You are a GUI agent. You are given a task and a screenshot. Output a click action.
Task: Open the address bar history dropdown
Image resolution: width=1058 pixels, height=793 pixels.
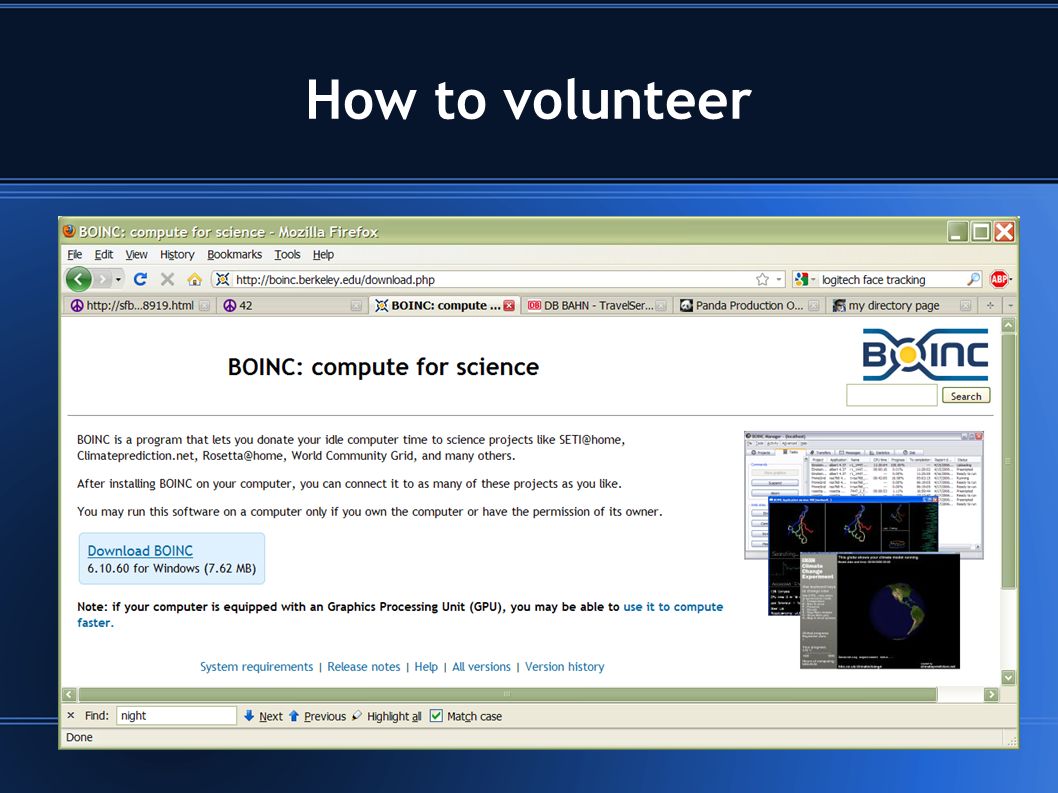(779, 279)
